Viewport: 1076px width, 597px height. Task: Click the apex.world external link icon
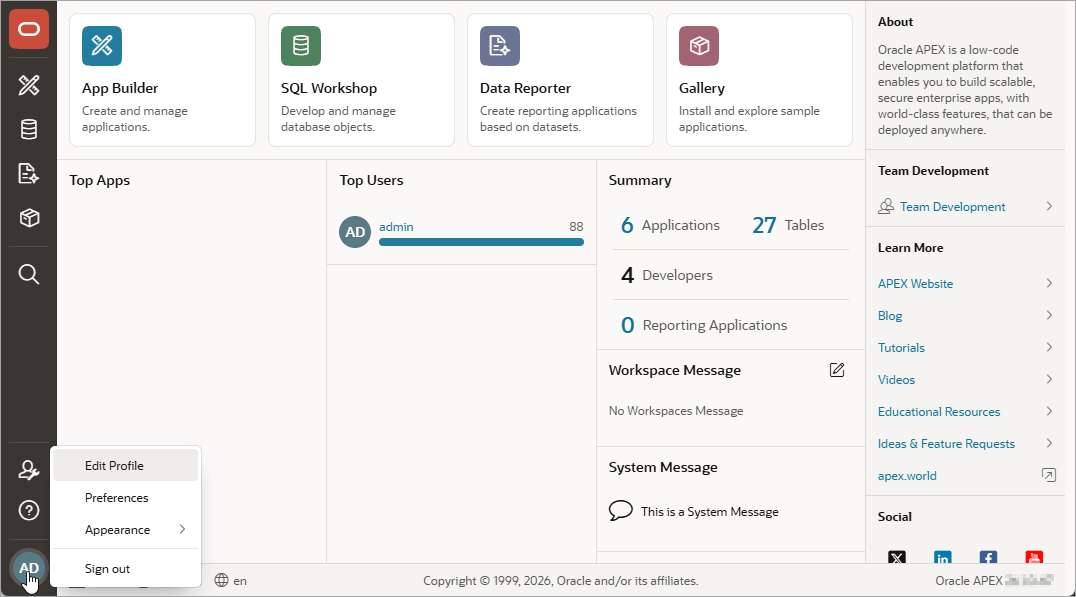1049,475
